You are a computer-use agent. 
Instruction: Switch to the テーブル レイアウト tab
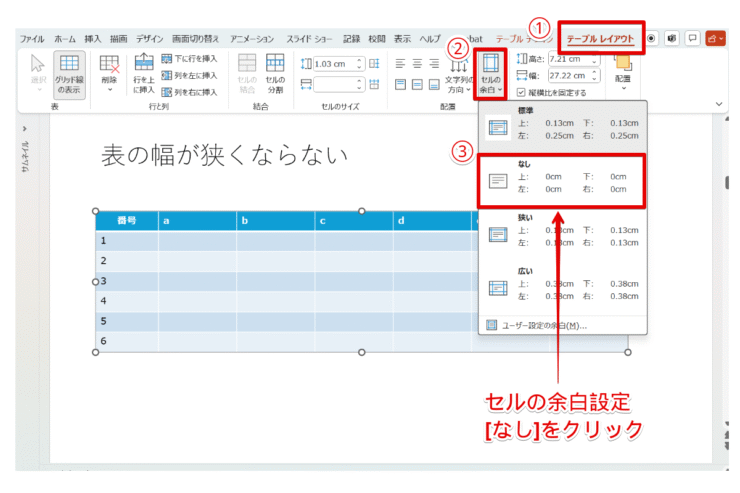coord(600,39)
